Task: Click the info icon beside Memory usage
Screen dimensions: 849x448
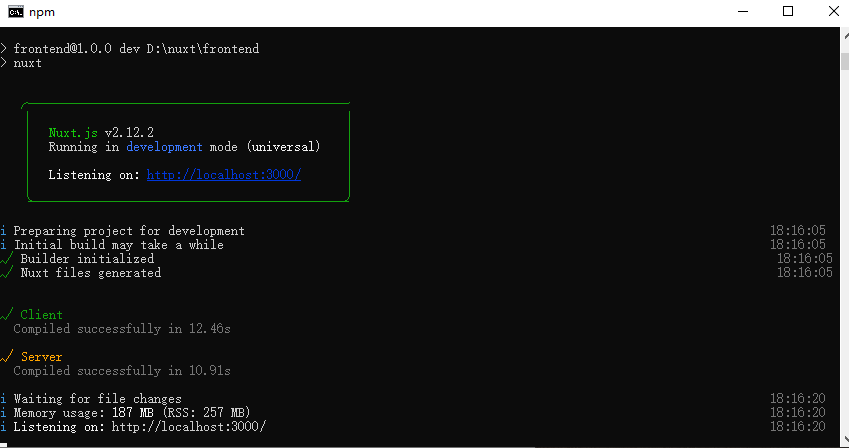Action: (x=3, y=413)
